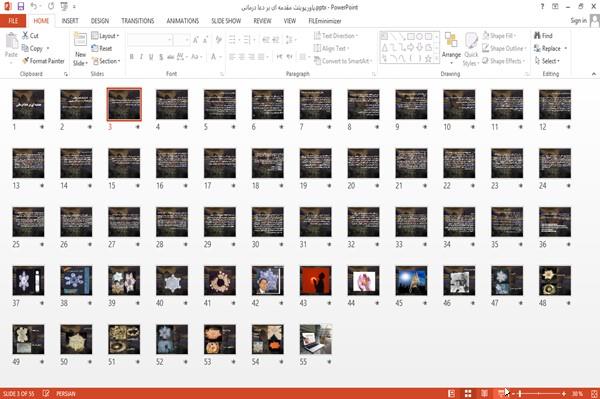Image resolution: width=600 pixels, height=399 pixels.
Task: Switch to Slide Sorter view icon
Action: [468, 393]
